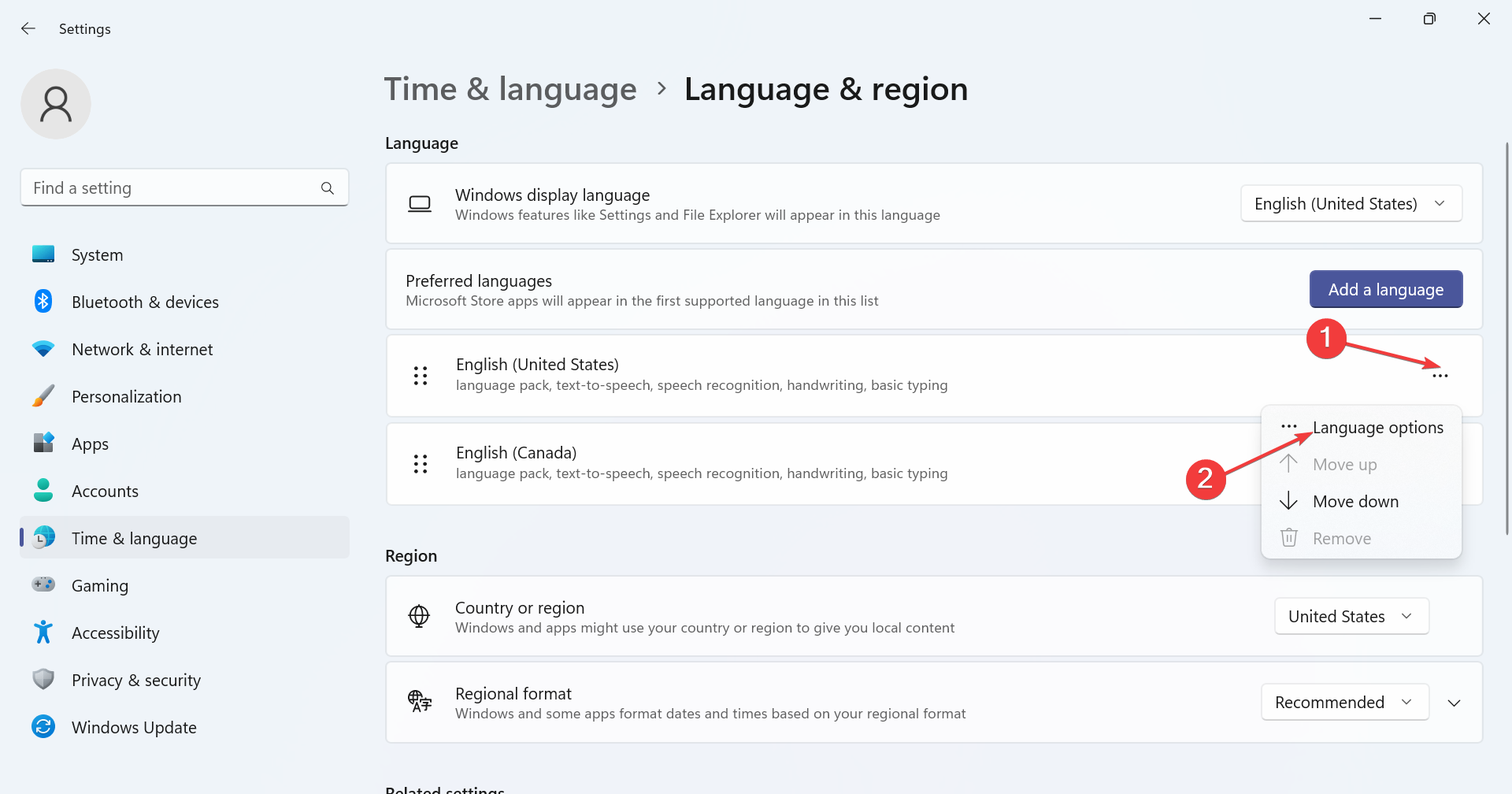Viewport: 1512px width, 794px height.
Task: Click drag handle for English (United States)
Action: pyautogui.click(x=421, y=376)
